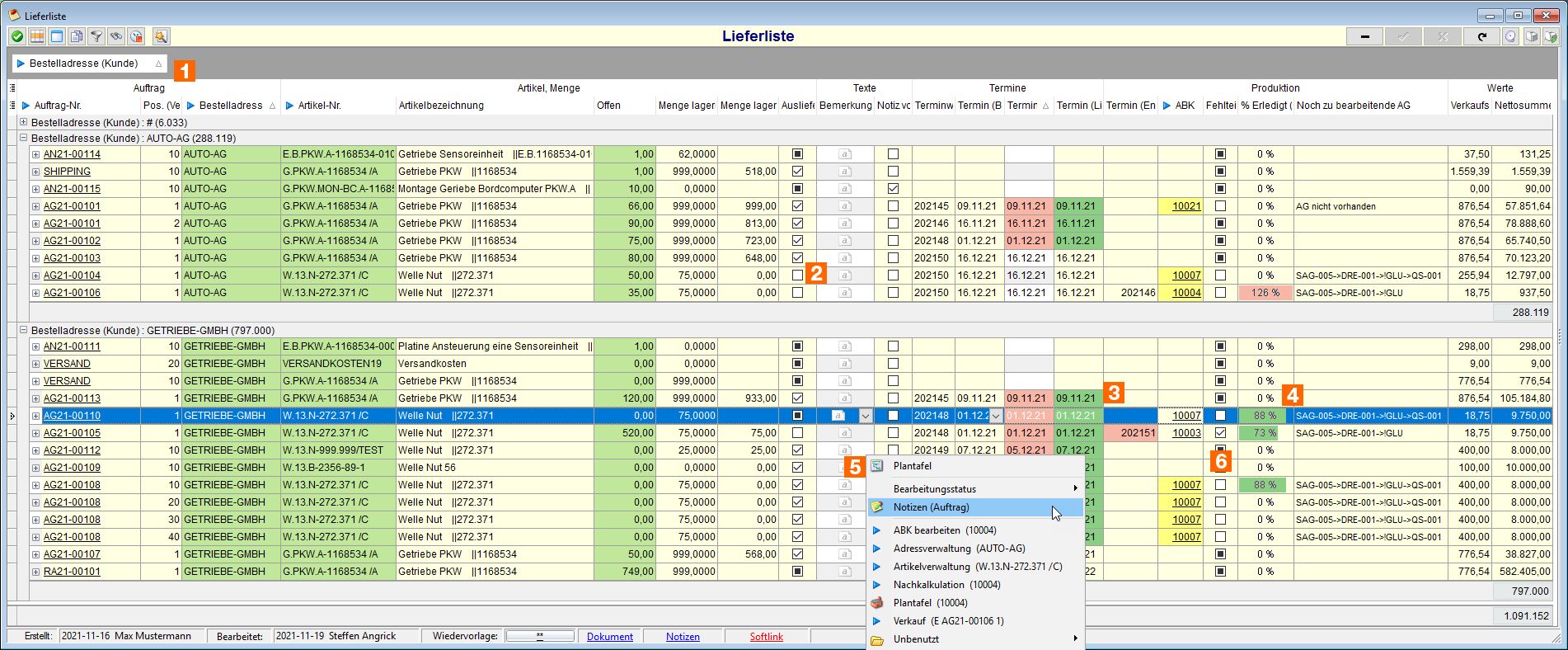Toggle Ausliefern checkbox in AN21-00111 row

pyautogui.click(x=797, y=346)
